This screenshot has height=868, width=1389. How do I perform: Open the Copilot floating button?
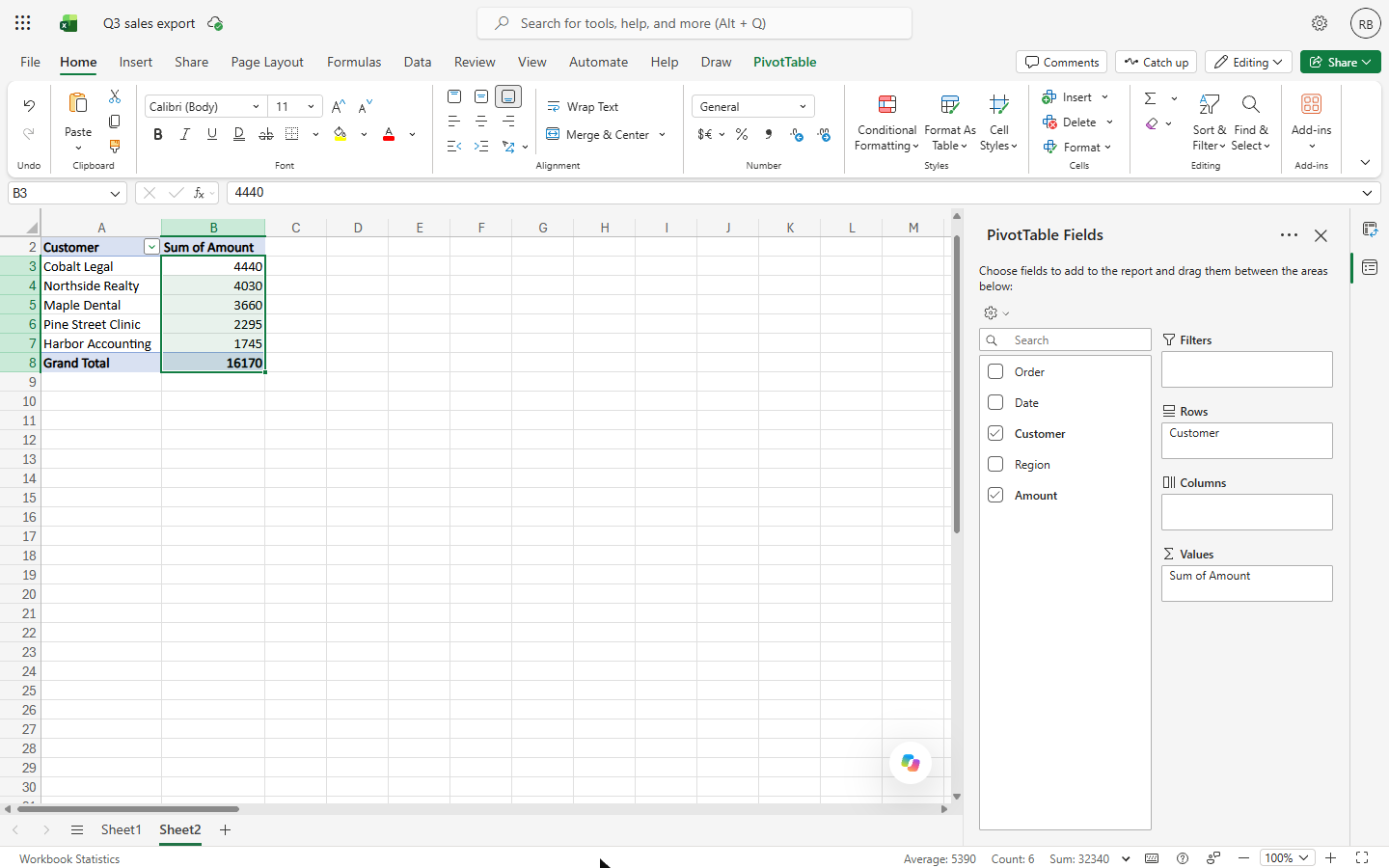click(910, 763)
